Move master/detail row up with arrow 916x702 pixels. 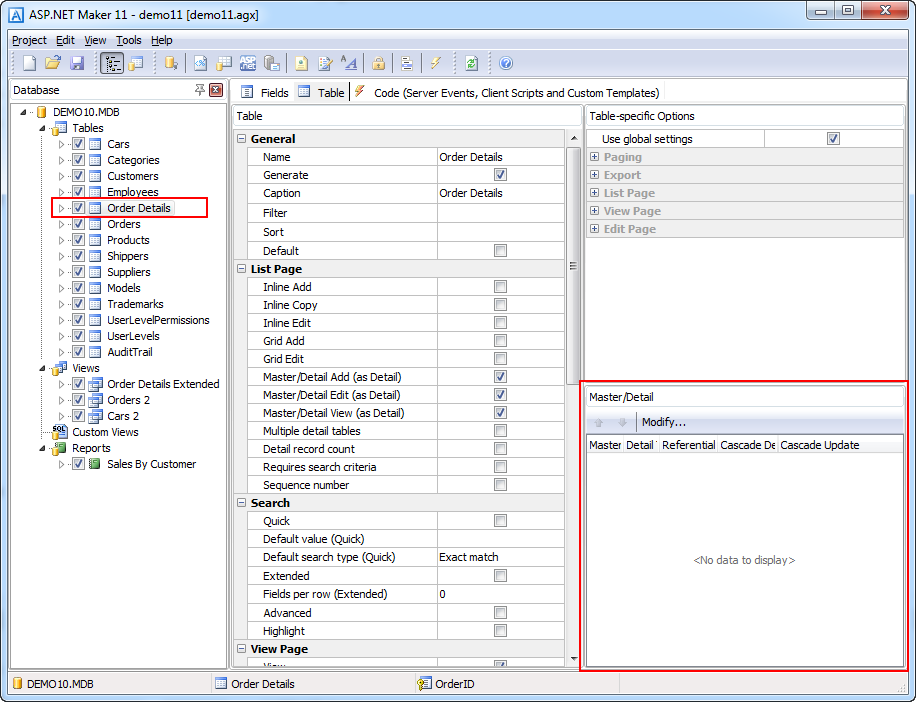(x=598, y=422)
